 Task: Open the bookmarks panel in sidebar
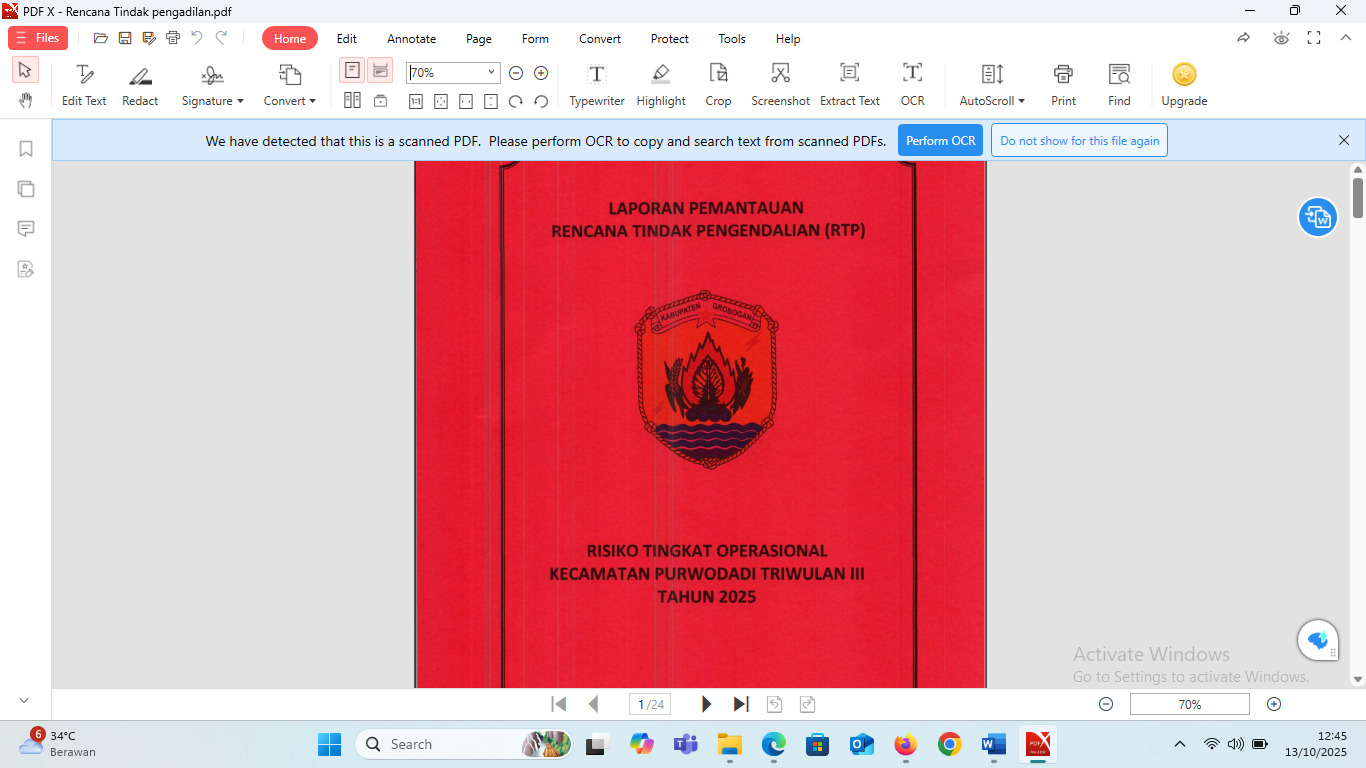[26, 149]
